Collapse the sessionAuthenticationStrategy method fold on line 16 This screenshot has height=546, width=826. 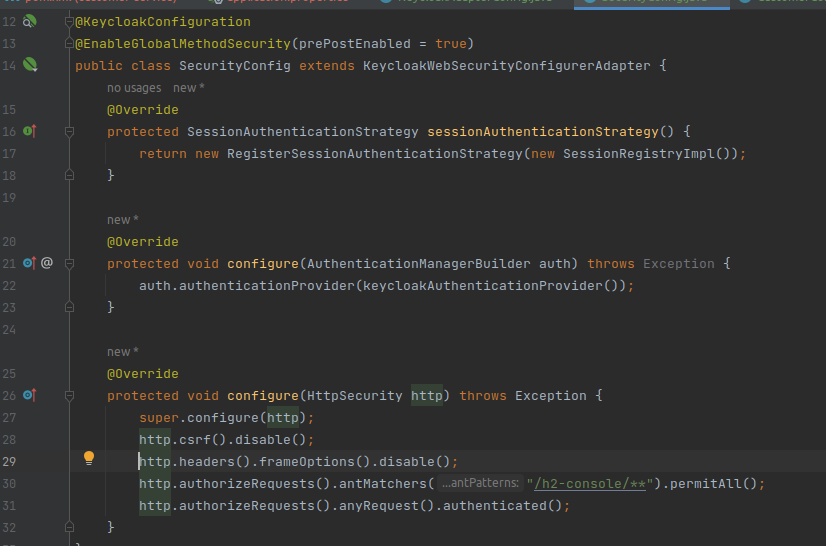69,132
